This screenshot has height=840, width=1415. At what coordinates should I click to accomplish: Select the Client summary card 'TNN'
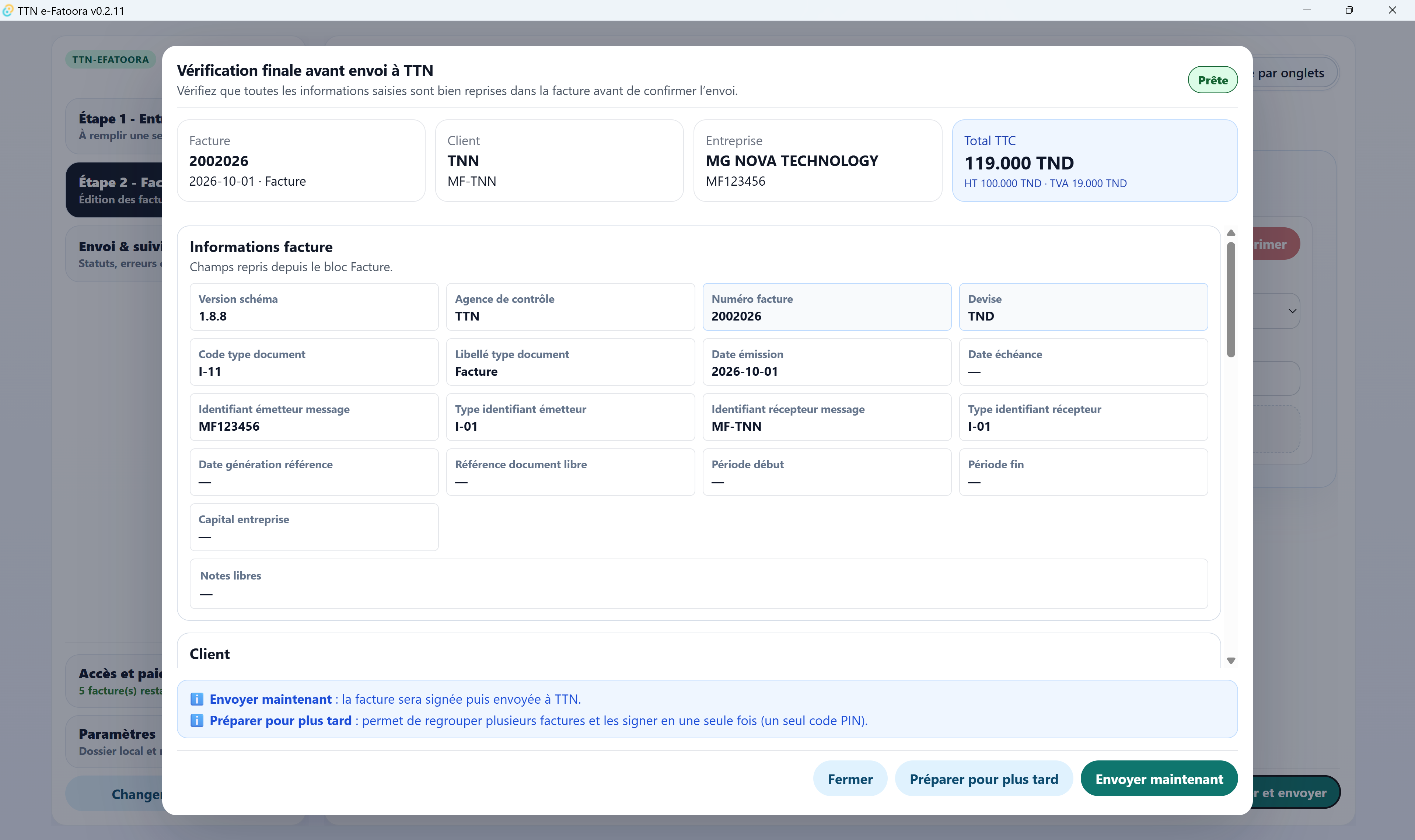click(x=559, y=161)
